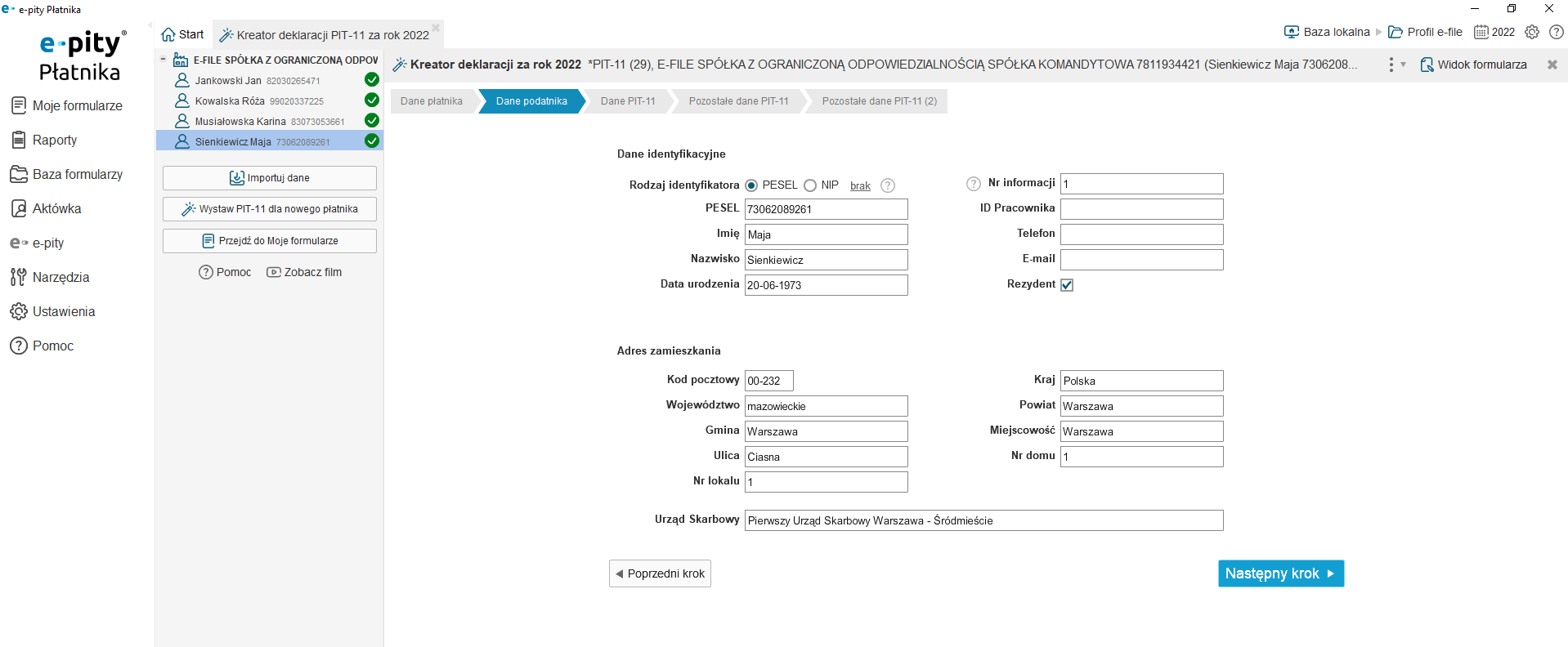
Task: Click the Telefon input field
Action: [1141, 234]
